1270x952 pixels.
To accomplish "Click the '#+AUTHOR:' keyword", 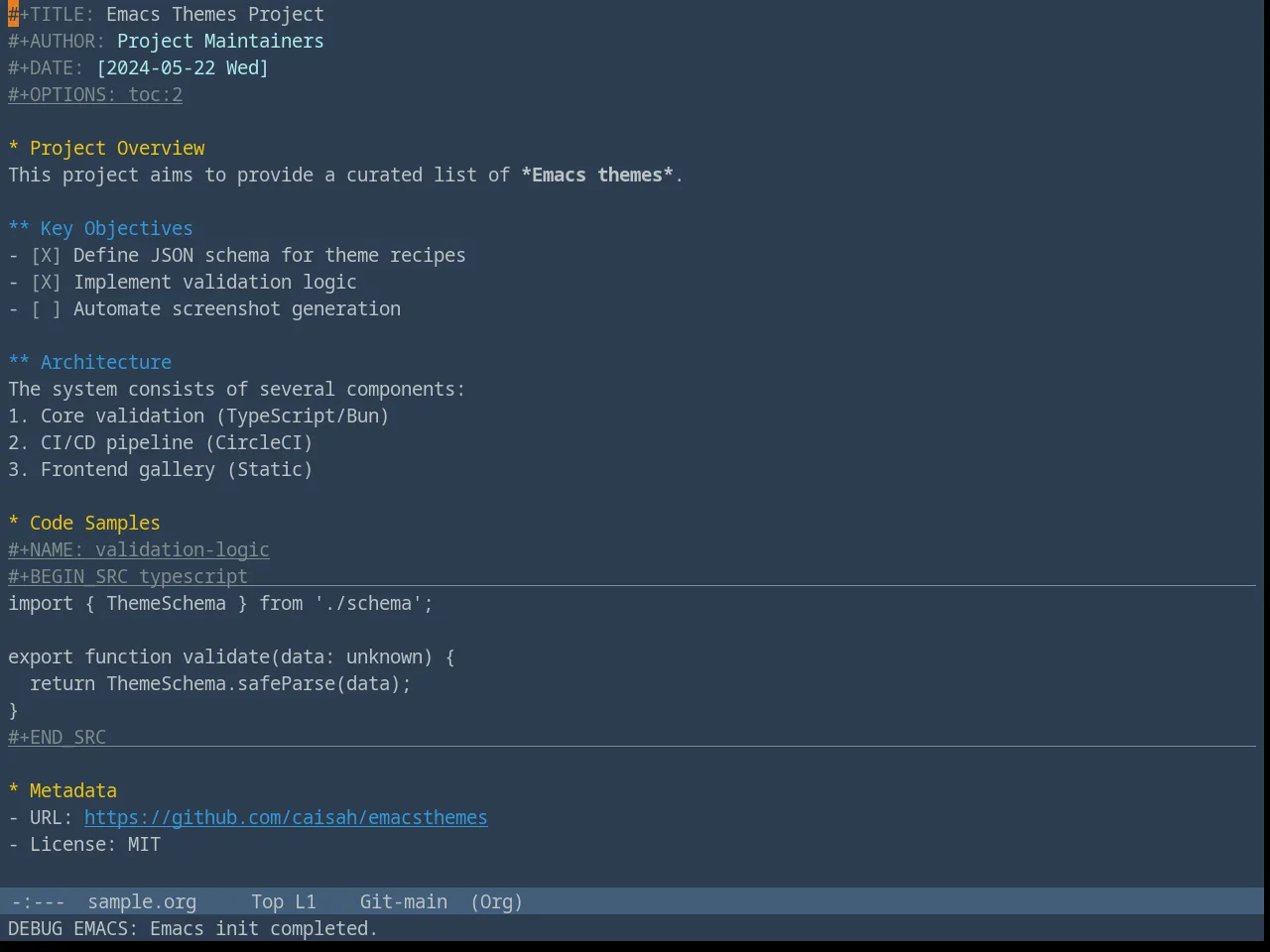I will (x=57, y=41).
